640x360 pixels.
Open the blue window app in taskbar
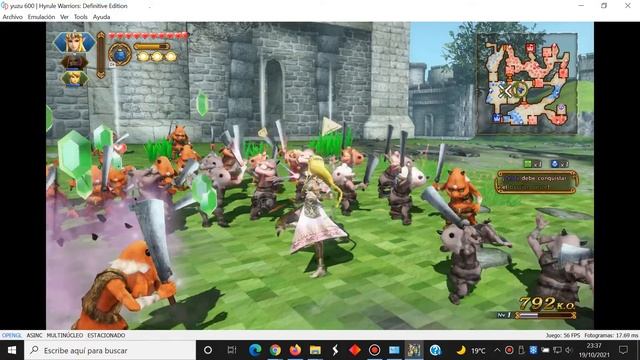[x=394, y=350]
